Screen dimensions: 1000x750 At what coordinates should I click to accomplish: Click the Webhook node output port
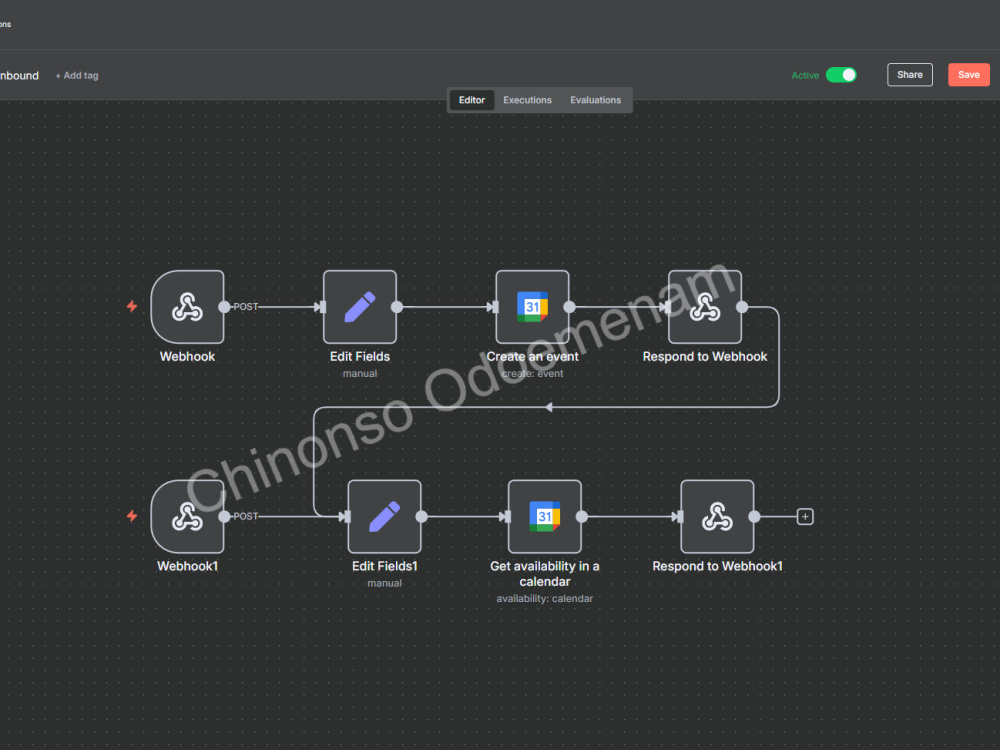tap(224, 307)
